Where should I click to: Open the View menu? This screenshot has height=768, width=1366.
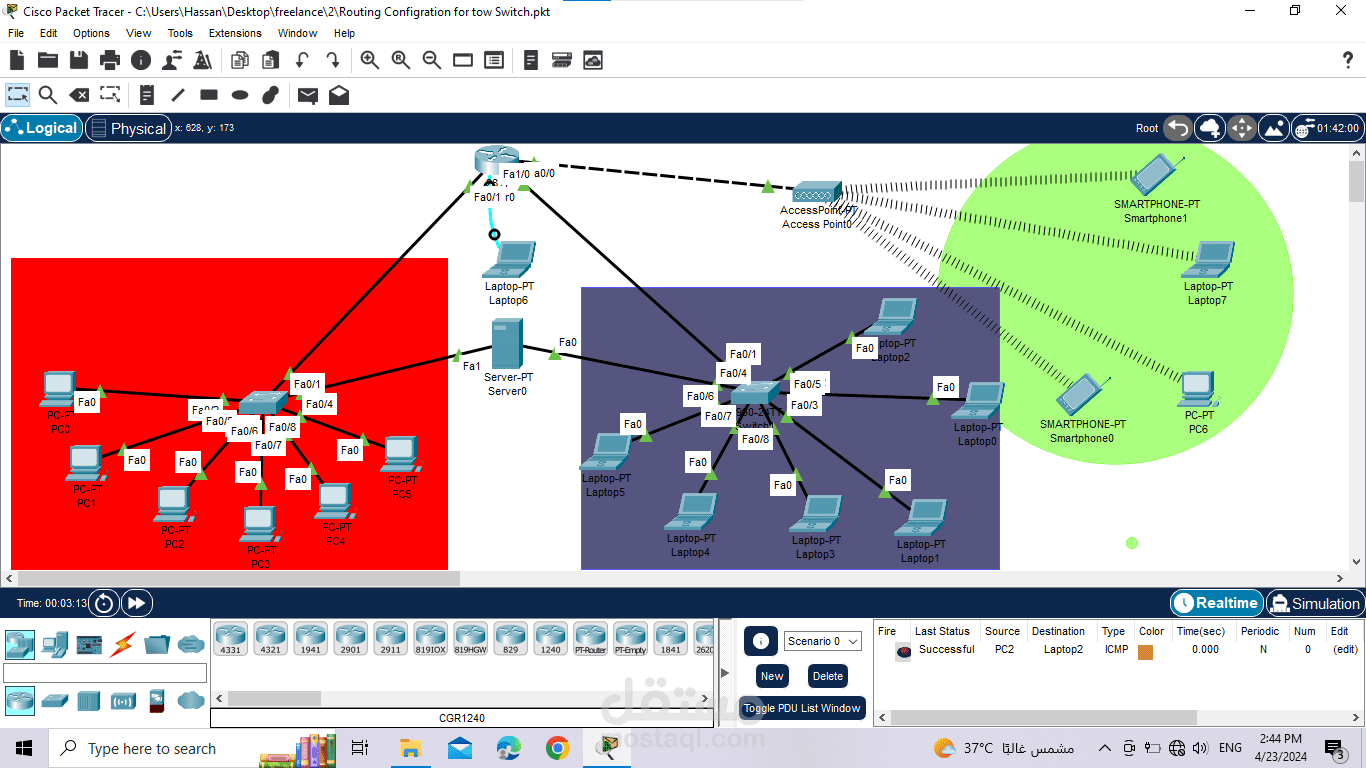(x=139, y=33)
